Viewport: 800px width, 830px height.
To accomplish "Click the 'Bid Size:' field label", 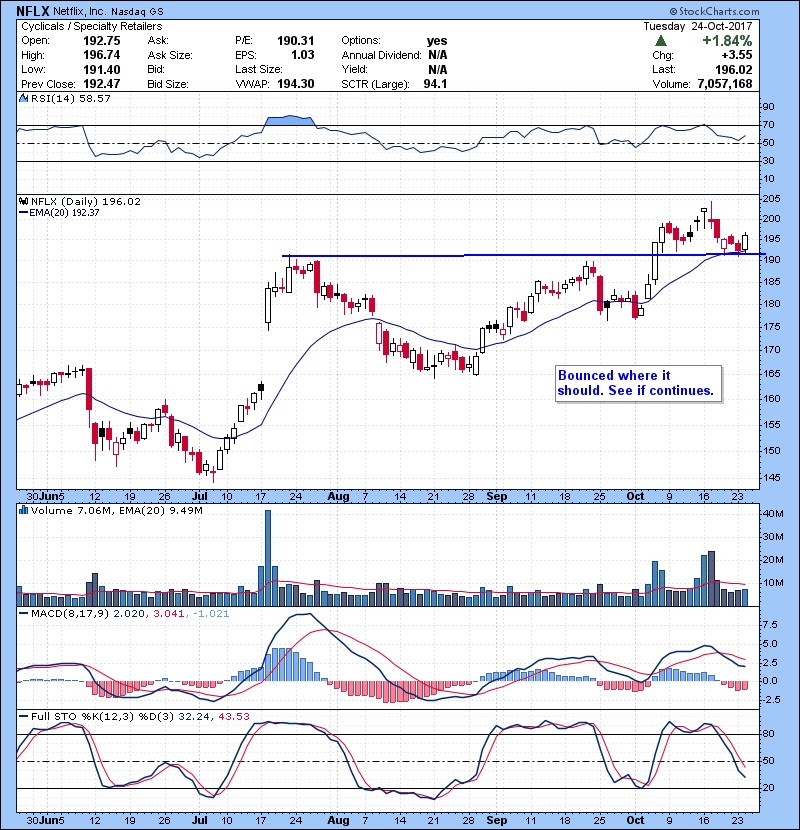I will pyautogui.click(x=168, y=84).
